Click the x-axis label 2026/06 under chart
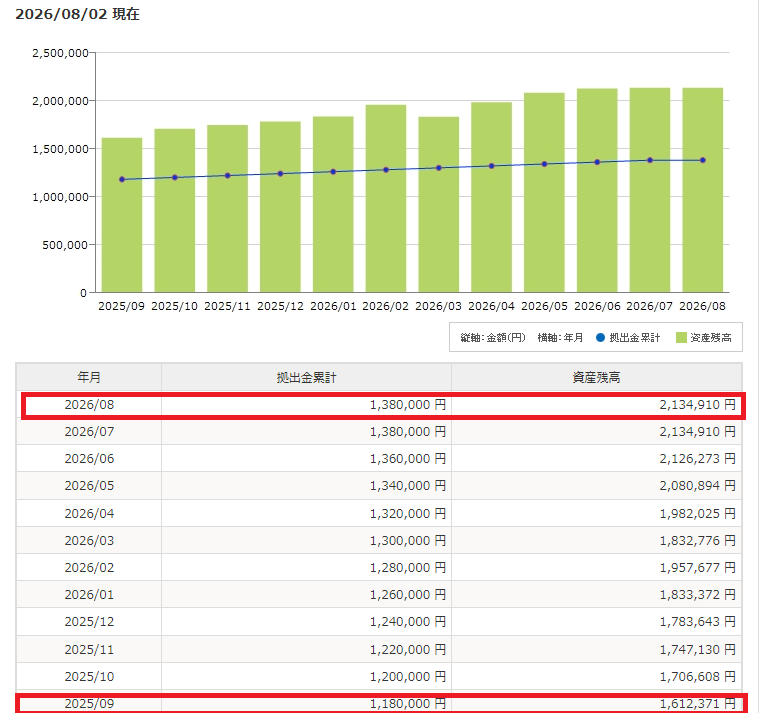The height and width of the screenshot is (713, 759). (x=597, y=306)
